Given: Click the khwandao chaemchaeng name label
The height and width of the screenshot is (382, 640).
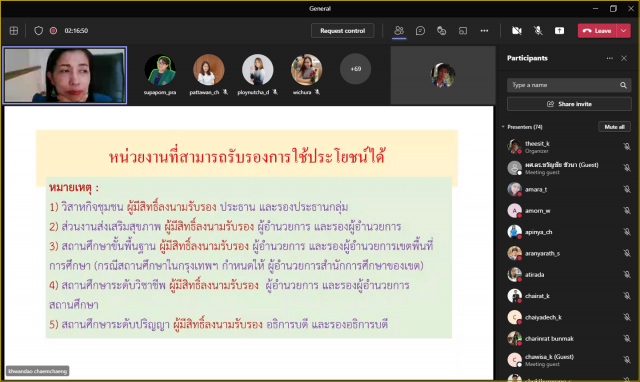Looking at the screenshot, I should pos(38,371).
